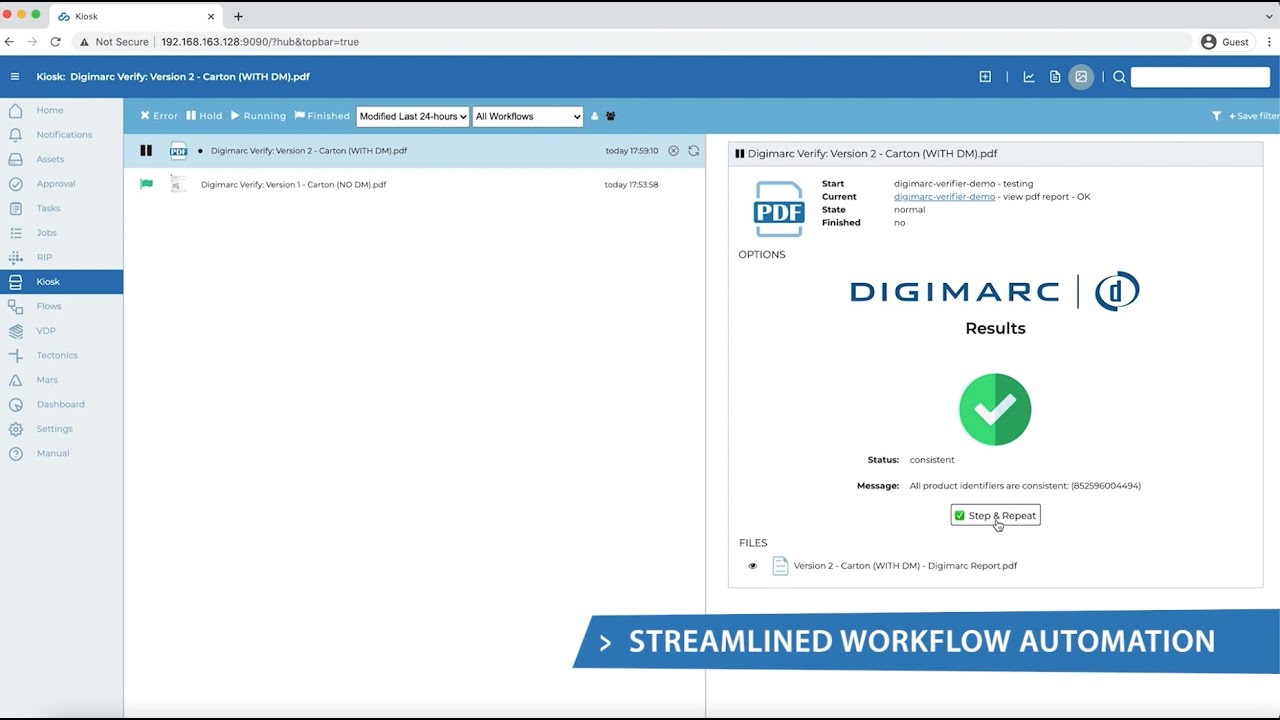Select the Kiosk sidebar icon
Screen dimensions: 1280x720
(x=15, y=282)
